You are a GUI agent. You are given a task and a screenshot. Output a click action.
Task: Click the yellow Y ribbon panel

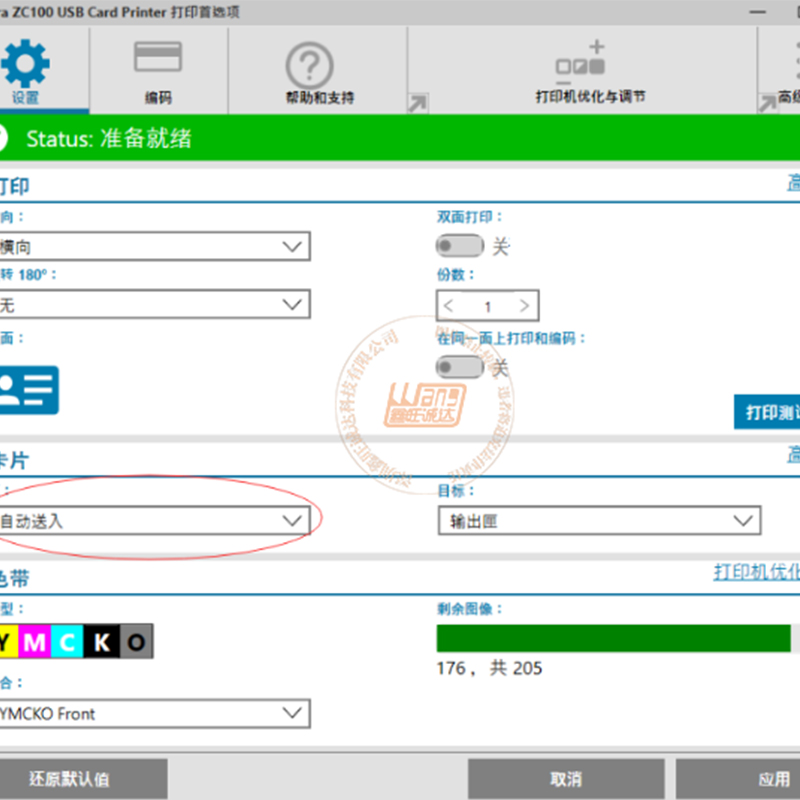click(9, 642)
